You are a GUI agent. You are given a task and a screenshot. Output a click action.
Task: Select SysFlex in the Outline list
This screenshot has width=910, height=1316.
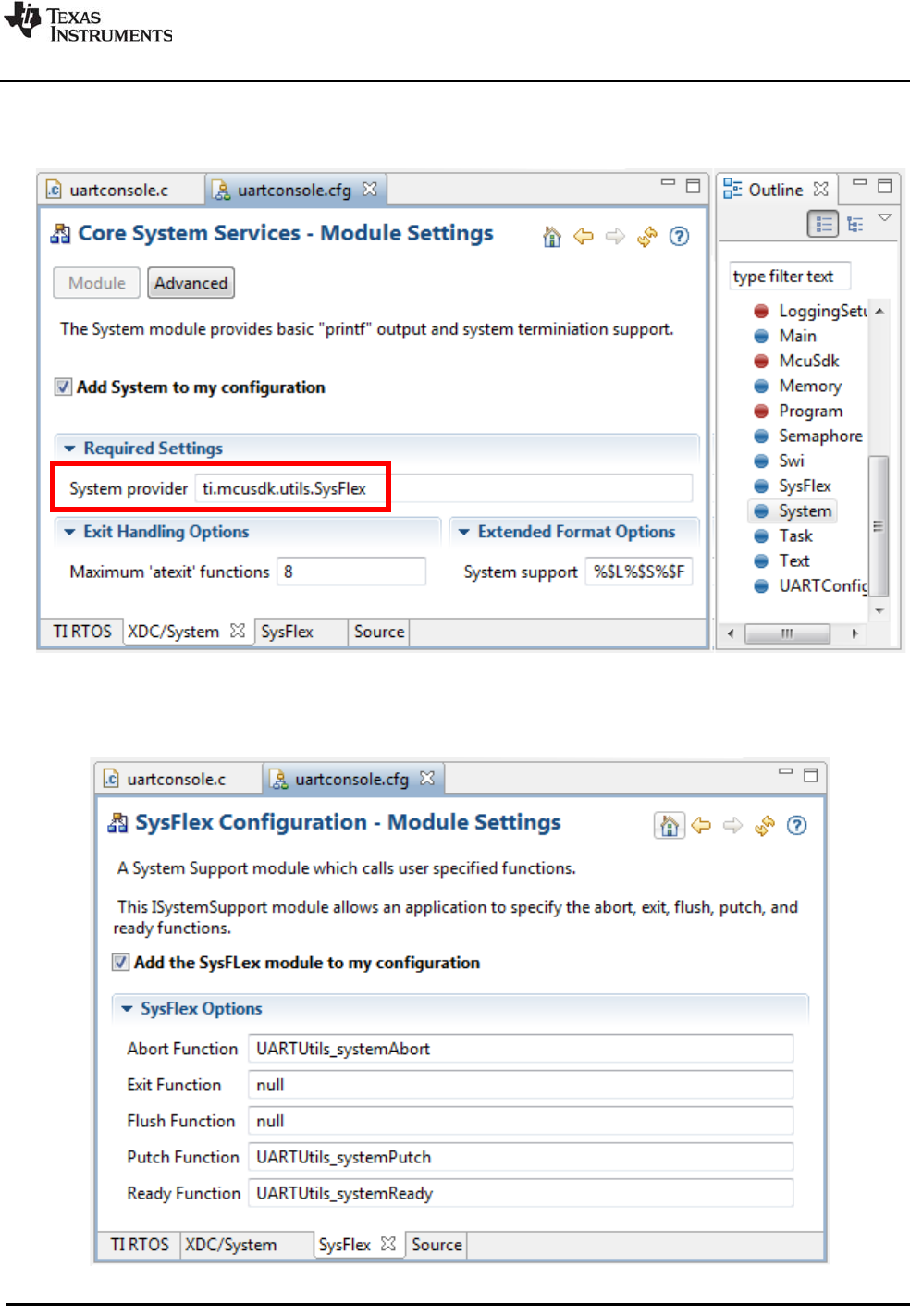(793, 486)
